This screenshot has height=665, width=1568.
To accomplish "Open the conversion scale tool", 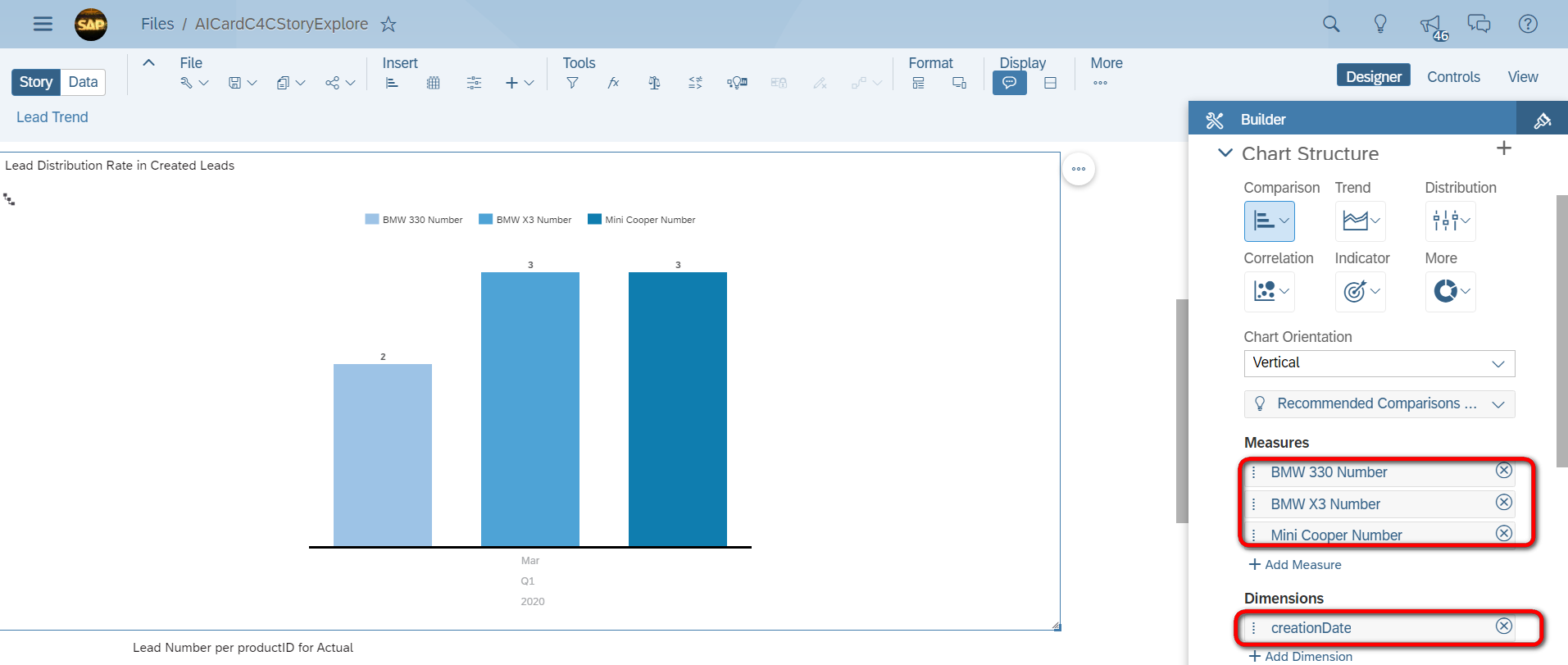I will [654, 83].
